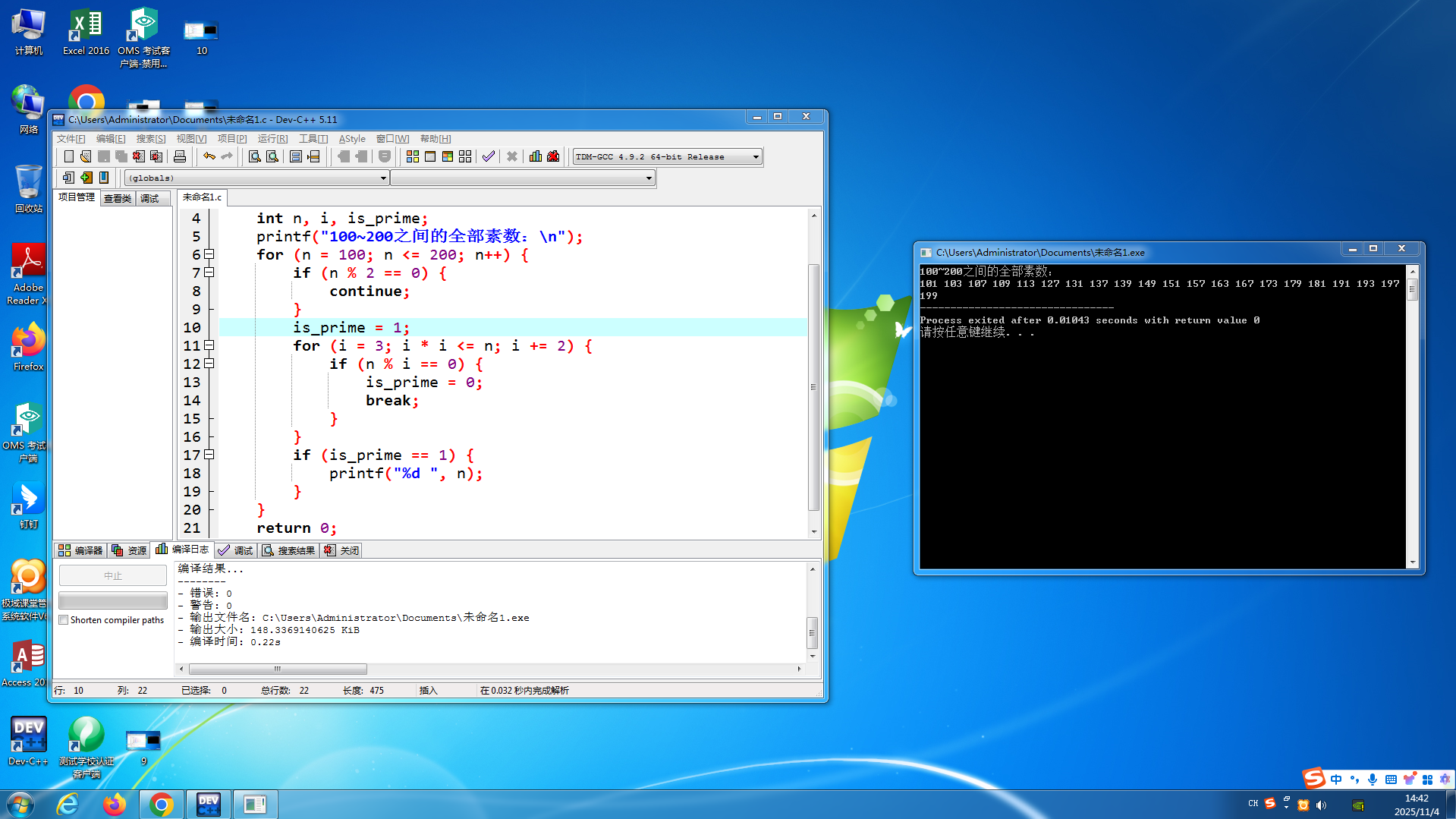Select the 未命名1.c editor tab
Screen dimensions: 1456x819
(202, 197)
